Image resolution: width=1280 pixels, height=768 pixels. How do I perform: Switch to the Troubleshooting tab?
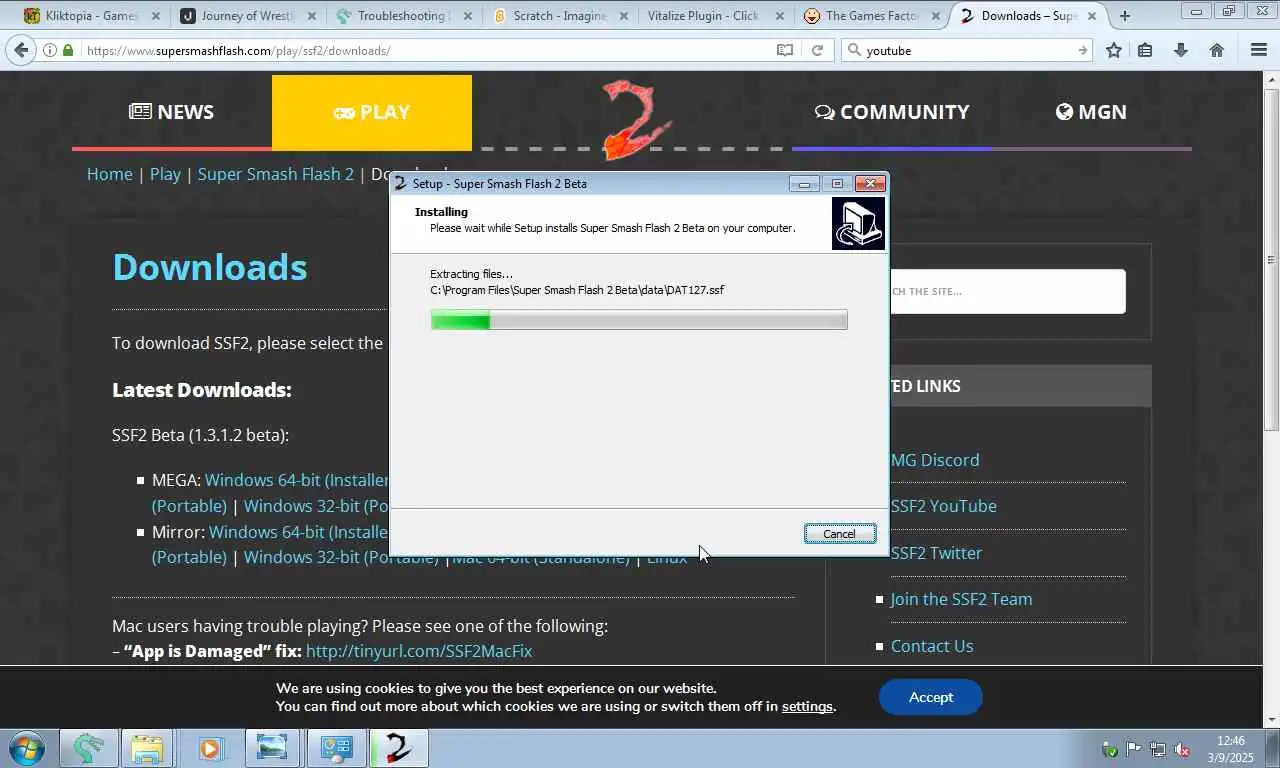402,16
